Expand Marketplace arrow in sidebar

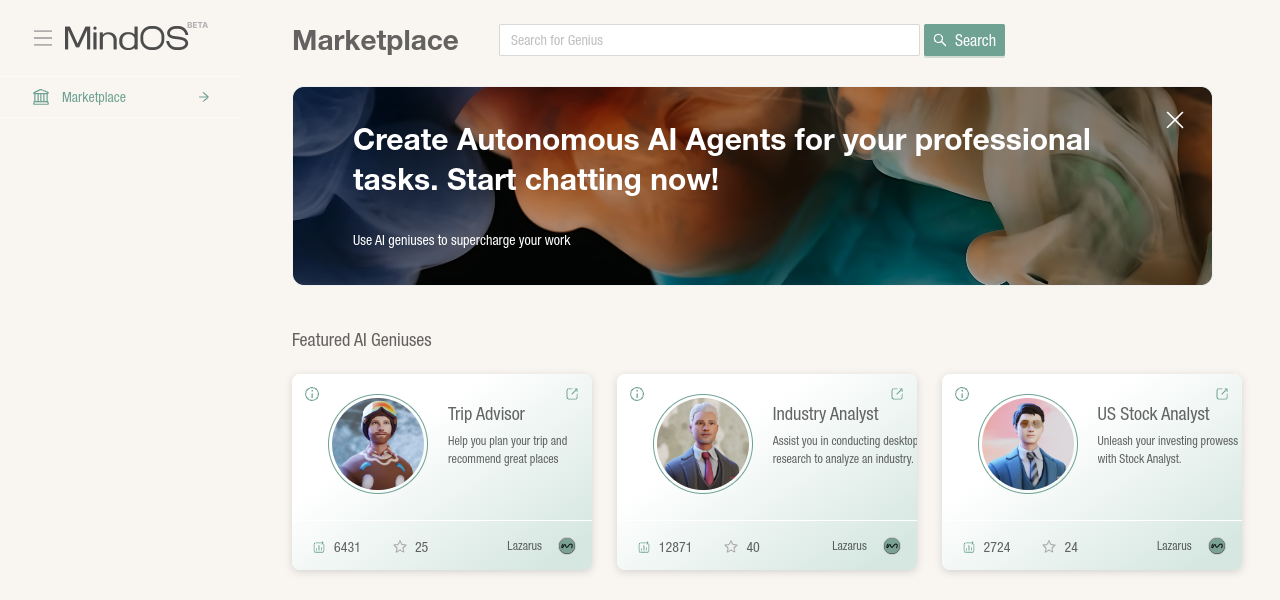click(x=204, y=97)
